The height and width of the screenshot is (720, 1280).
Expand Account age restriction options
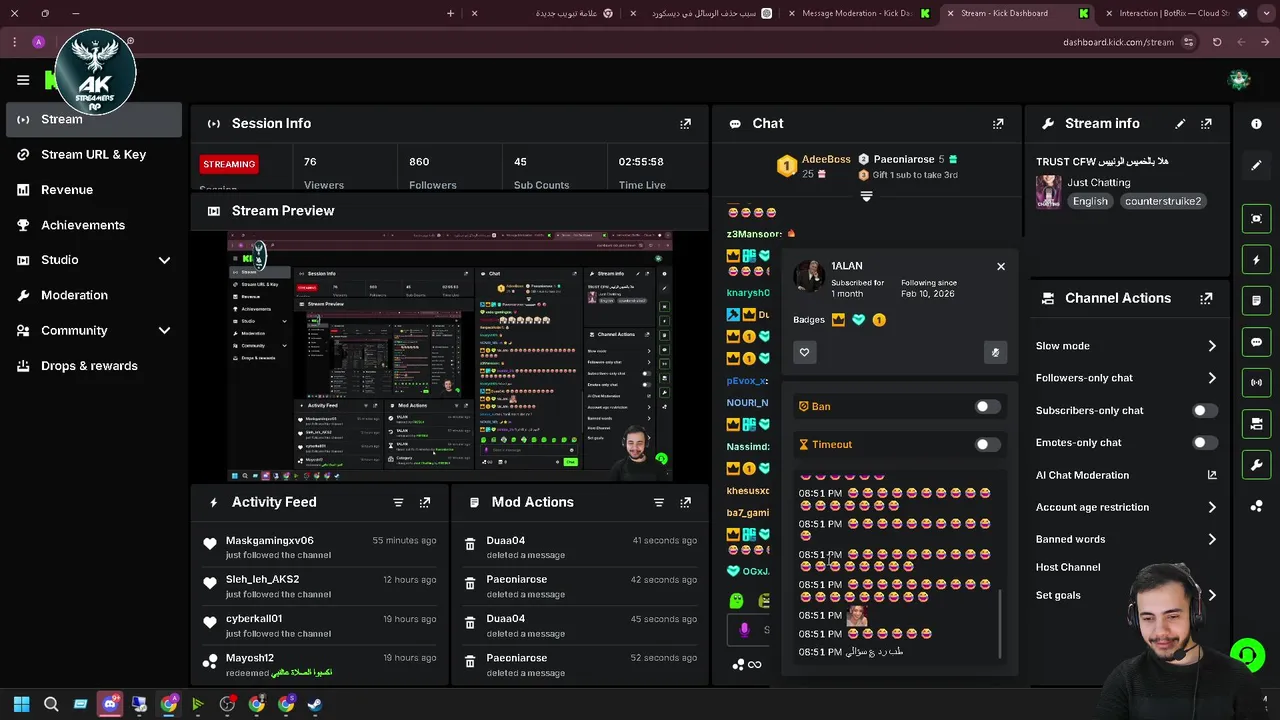point(1212,508)
